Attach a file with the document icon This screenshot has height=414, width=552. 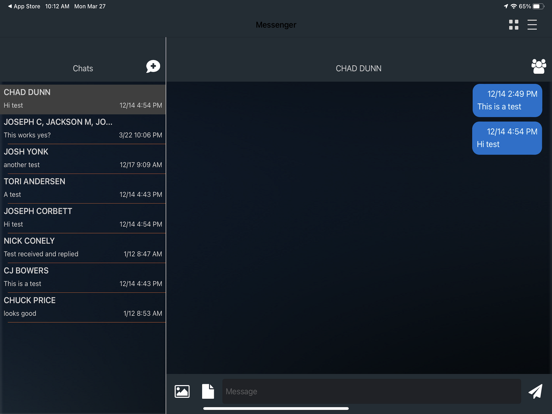click(x=208, y=391)
